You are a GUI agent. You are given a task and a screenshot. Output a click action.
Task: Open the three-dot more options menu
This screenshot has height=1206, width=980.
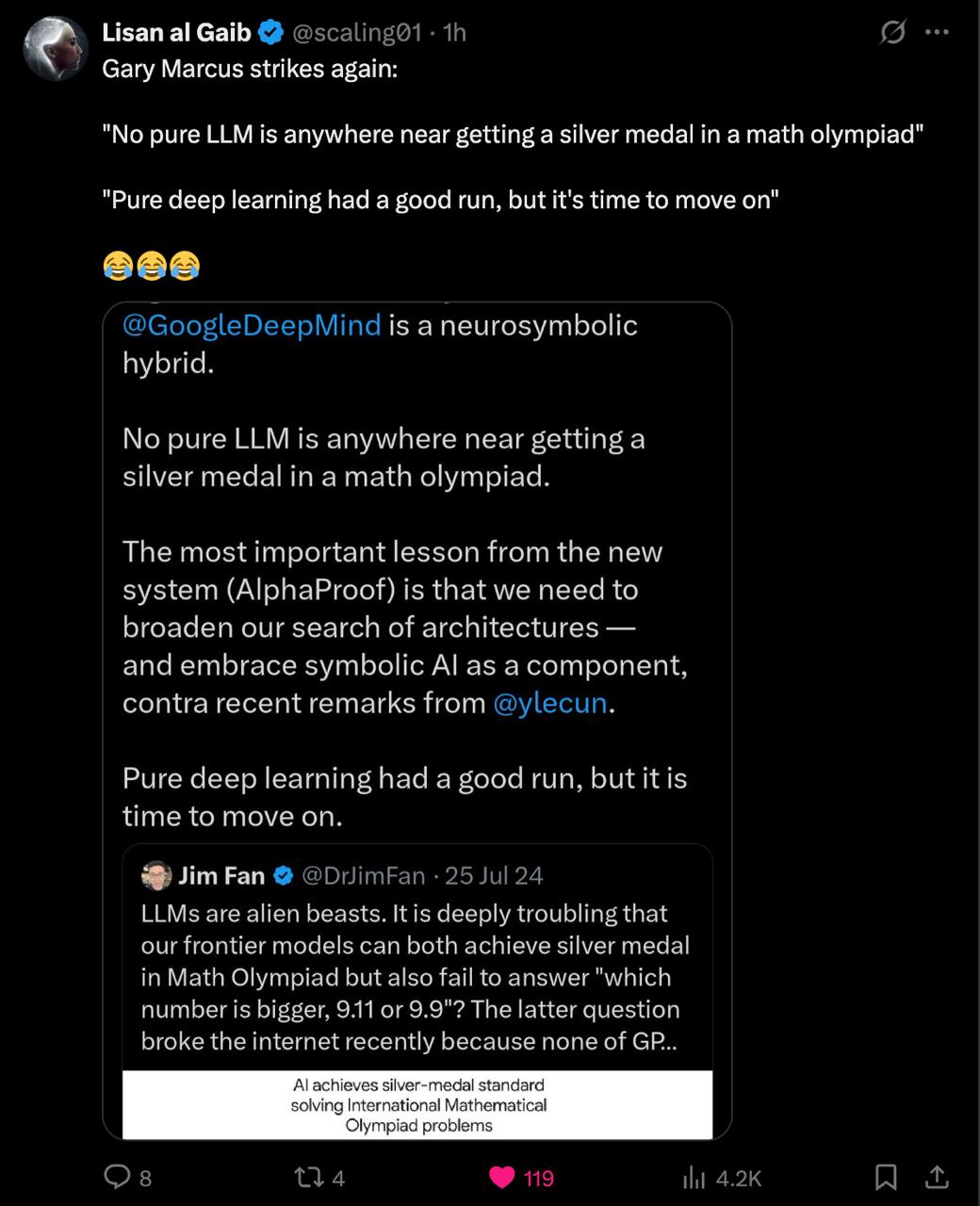[937, 32]
